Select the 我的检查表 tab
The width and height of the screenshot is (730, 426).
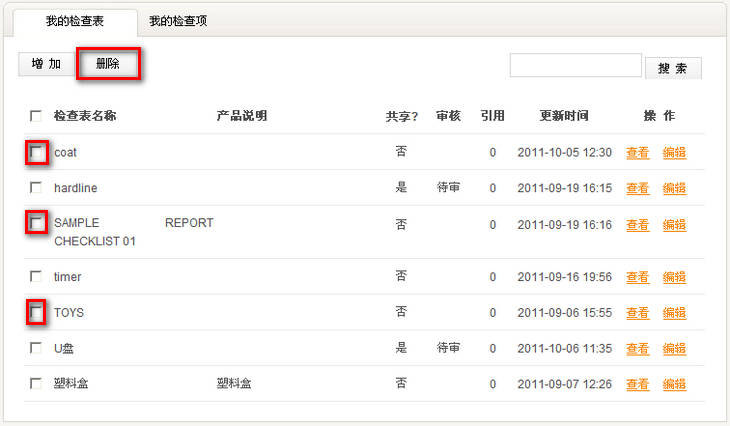point(74,21)
